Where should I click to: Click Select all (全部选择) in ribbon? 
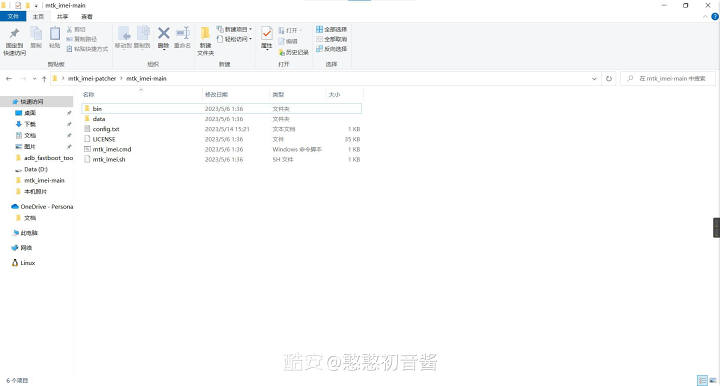(331, 29)
